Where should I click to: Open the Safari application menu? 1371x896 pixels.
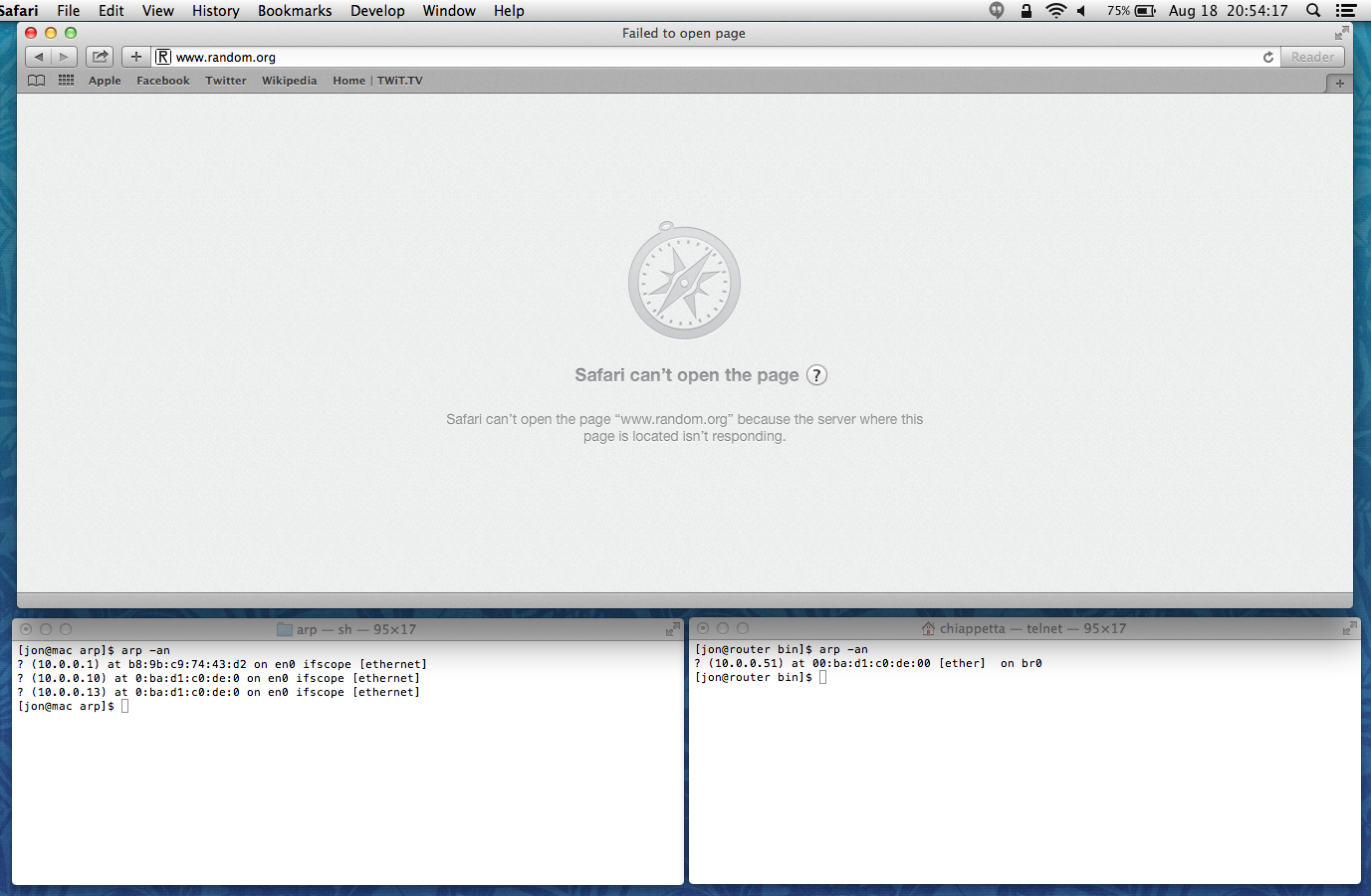pos(19,11)
